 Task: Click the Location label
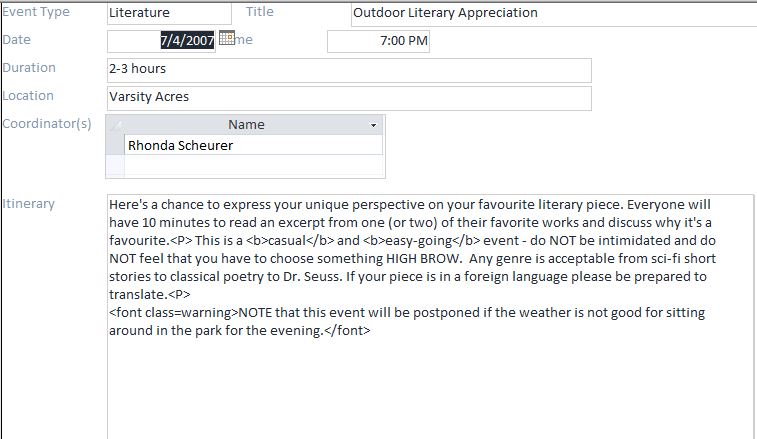(x=29, y=96)
